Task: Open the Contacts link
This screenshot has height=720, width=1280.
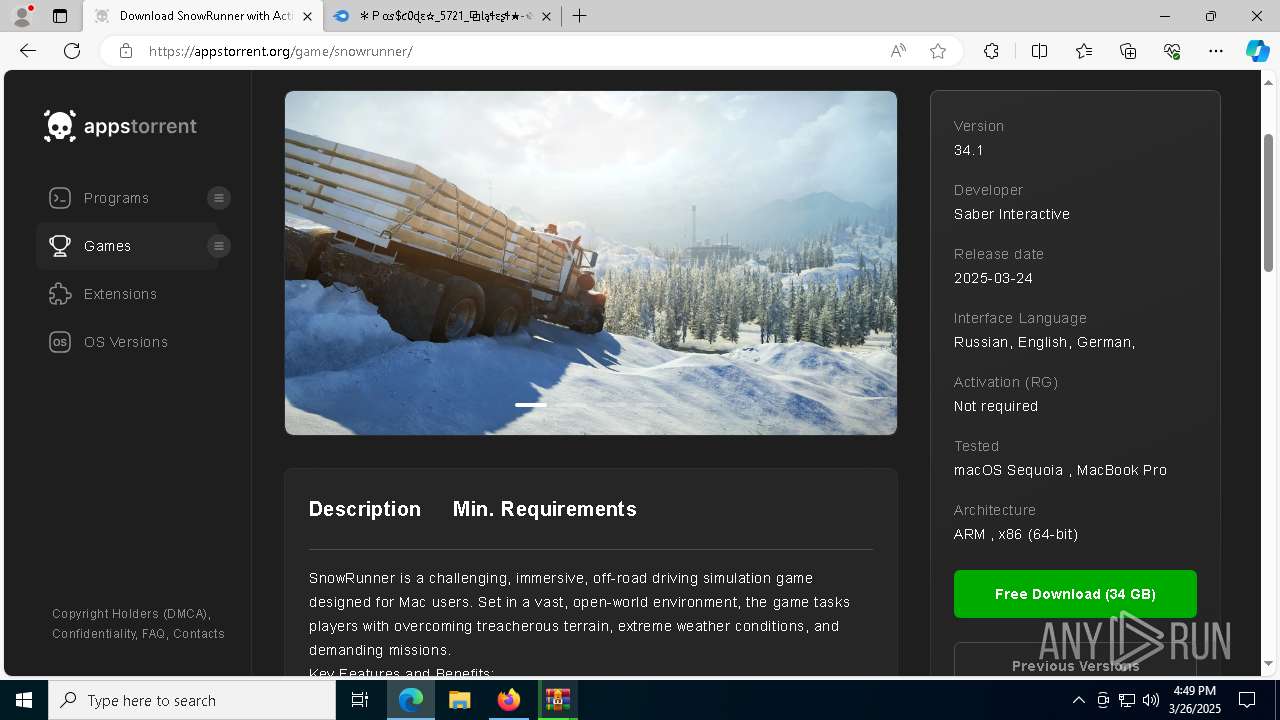Action: point(199,634)
